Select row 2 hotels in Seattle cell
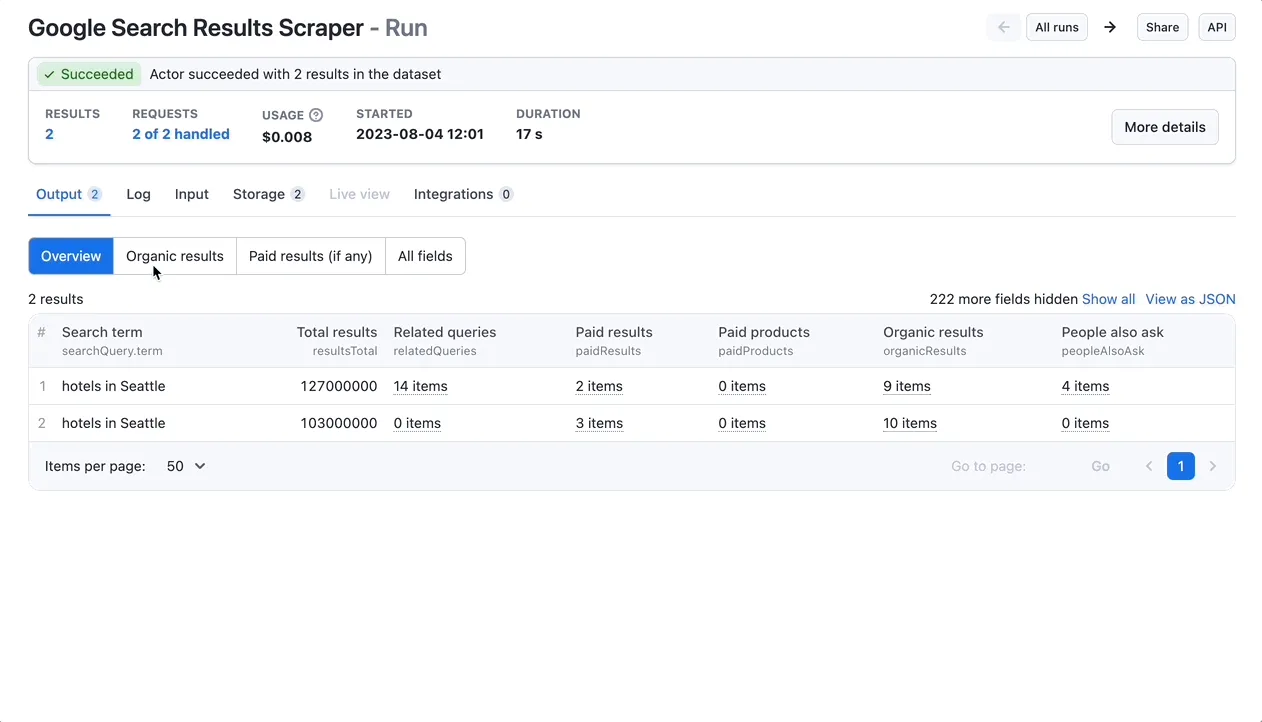Viewport: 1262px width, 722px height. point(113,423)
